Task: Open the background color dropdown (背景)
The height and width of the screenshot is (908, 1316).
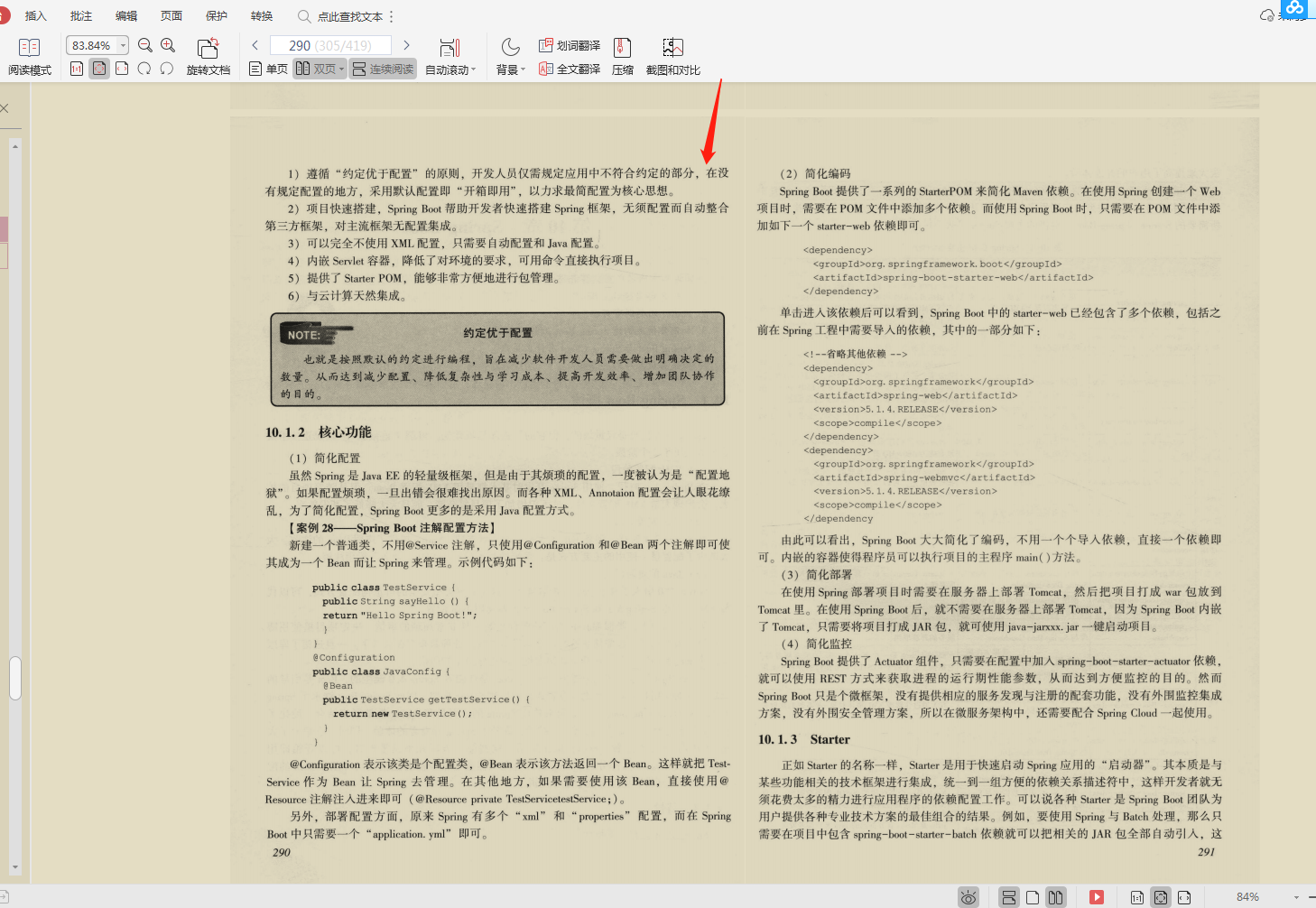Action: coord(508,56)
